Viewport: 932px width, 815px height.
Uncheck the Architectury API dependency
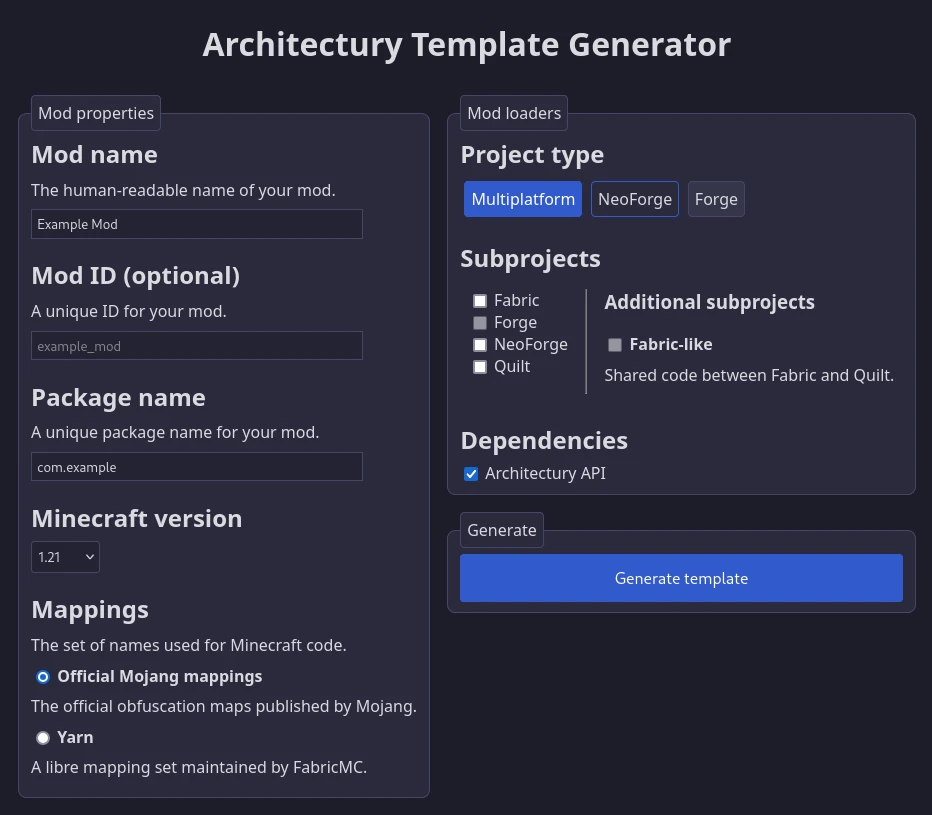pos(471,474)
